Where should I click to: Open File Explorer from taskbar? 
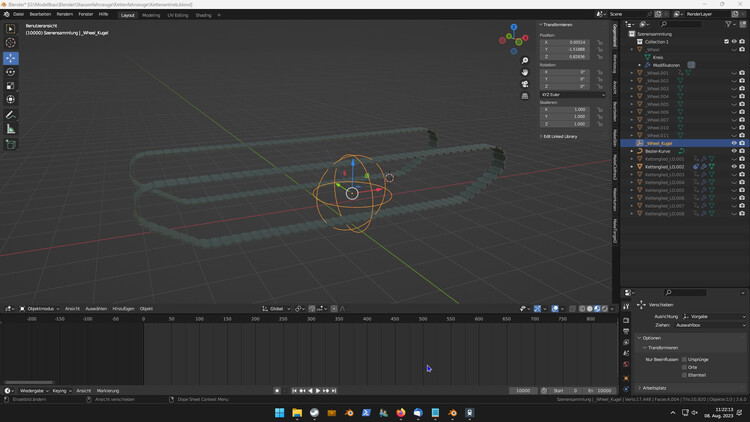pos(297,412)
